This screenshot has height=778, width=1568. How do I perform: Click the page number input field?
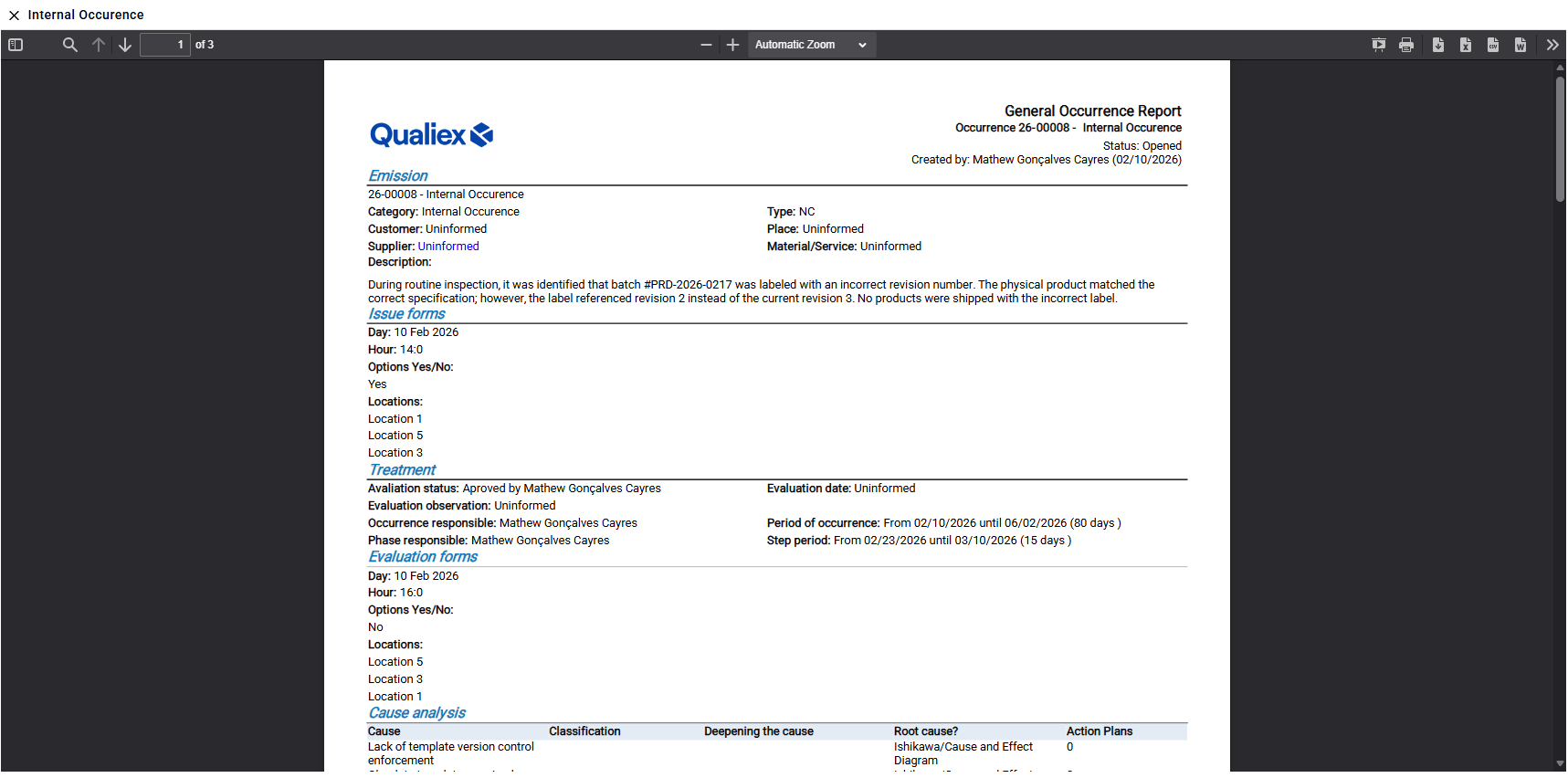pyautogui.click(x=164, y=45)
